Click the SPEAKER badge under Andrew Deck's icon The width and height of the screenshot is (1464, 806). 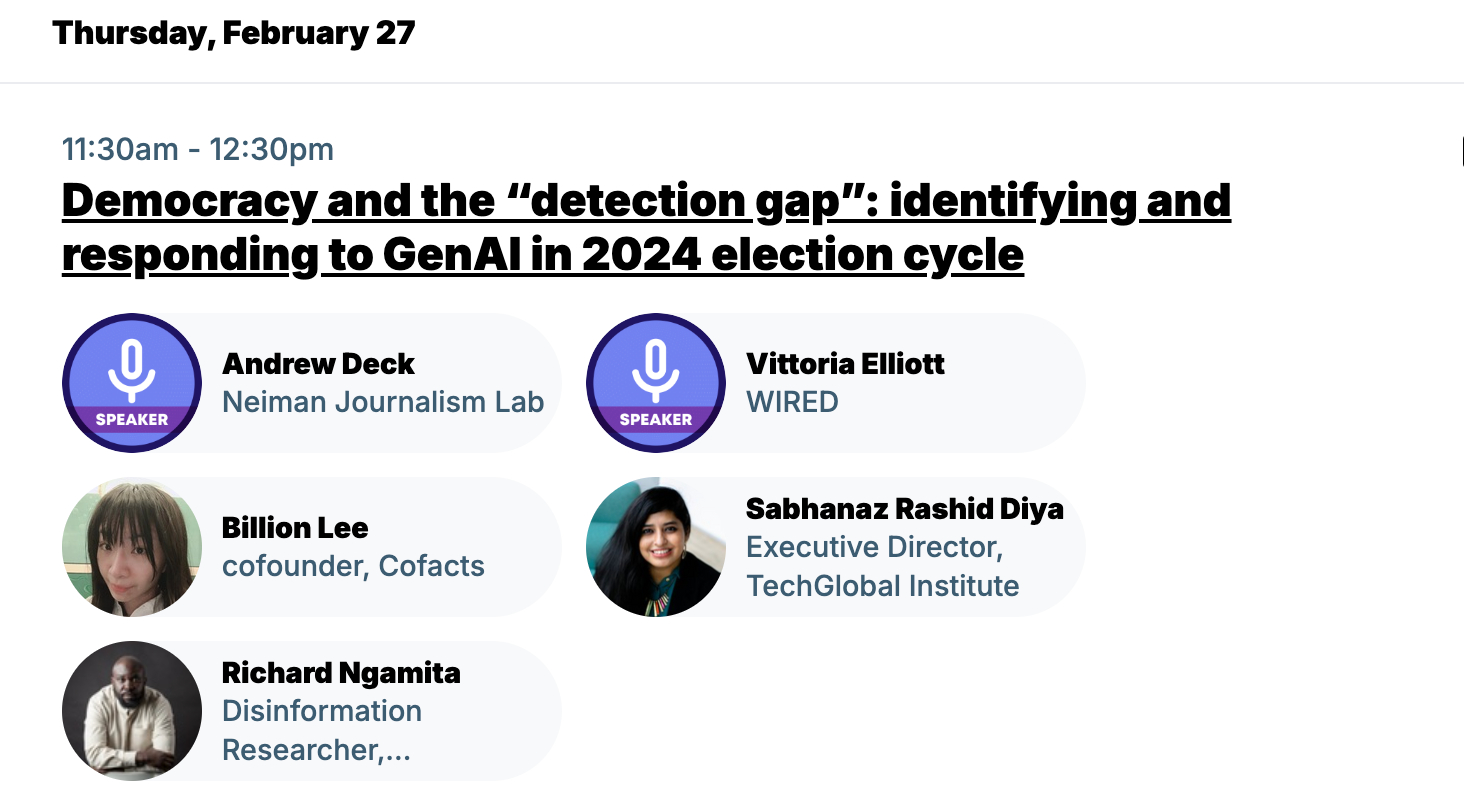coord(132,420)
